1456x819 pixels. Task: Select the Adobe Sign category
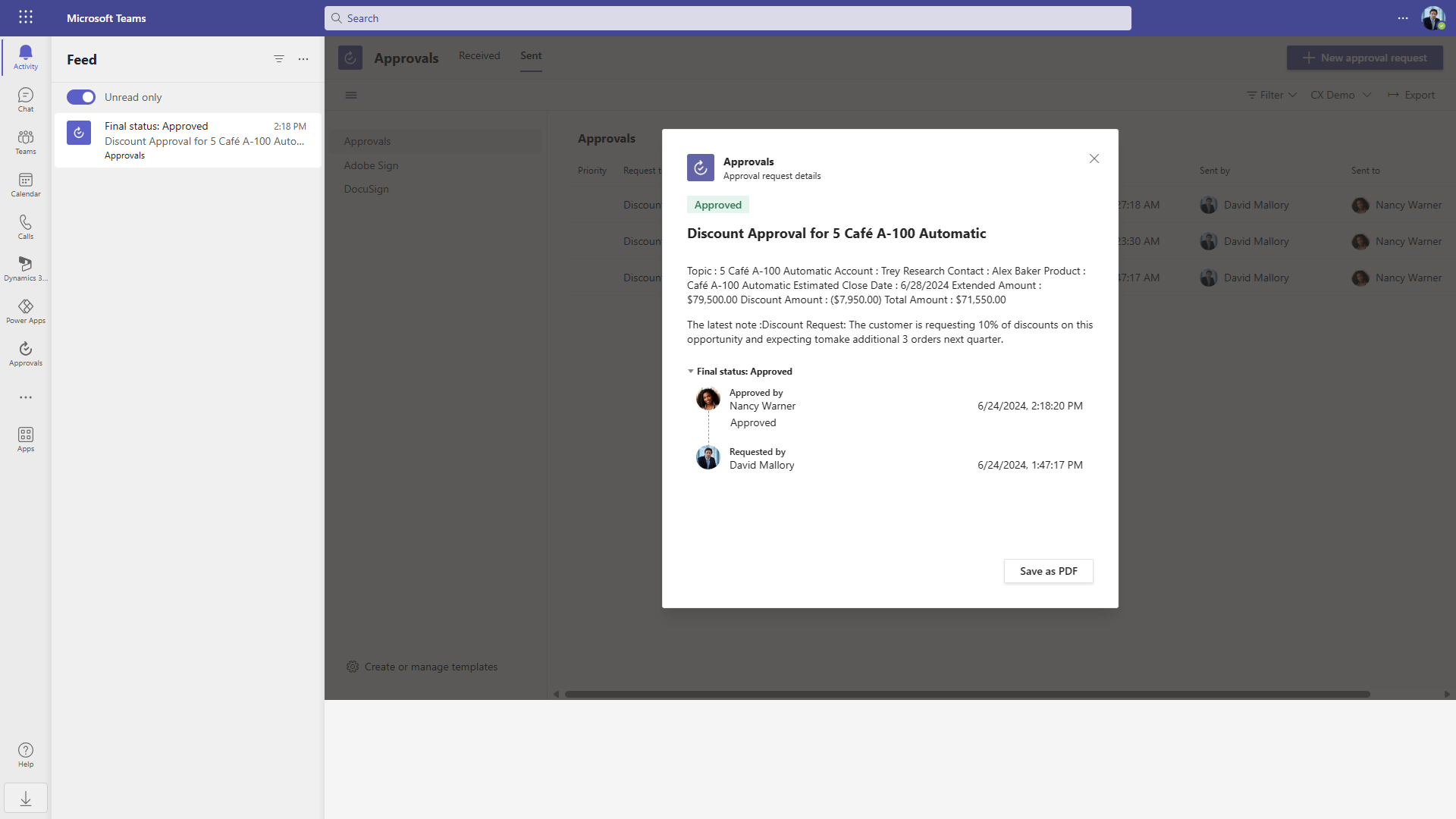(371, 165)
